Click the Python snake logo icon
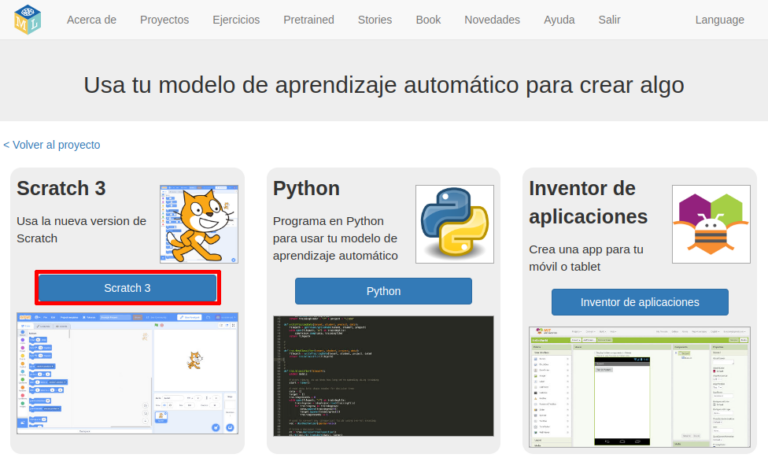 (455, 223)
